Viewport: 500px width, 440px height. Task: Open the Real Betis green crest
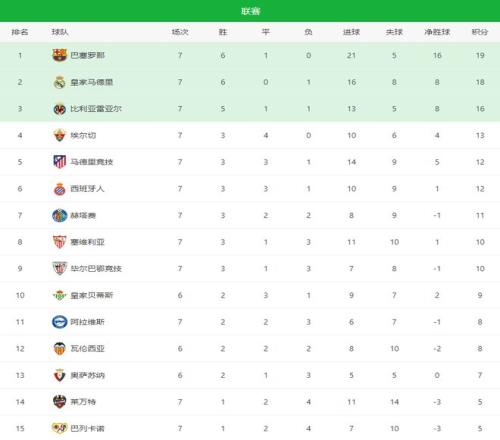[60, 295]
